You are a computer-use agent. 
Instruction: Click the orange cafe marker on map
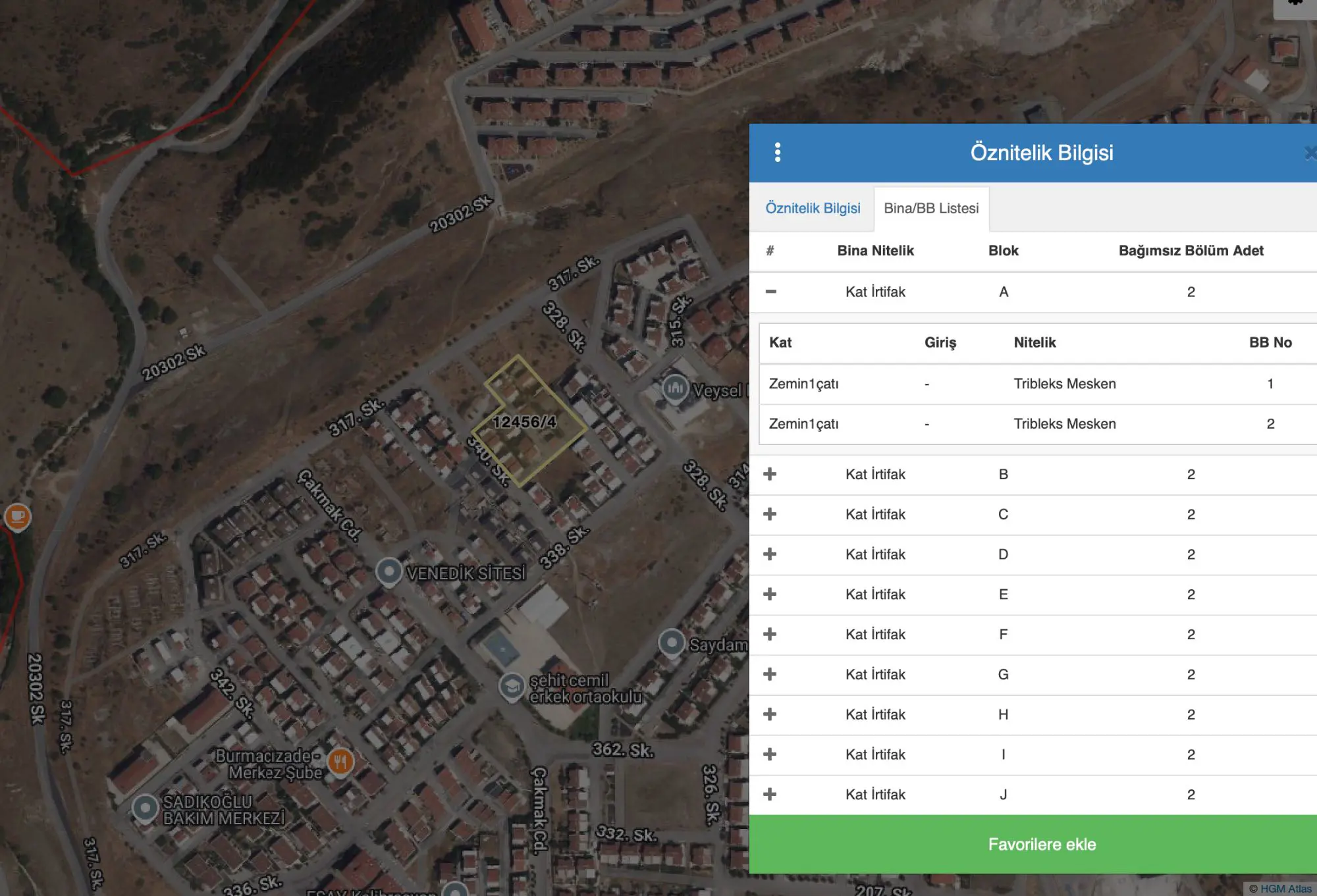point(18,517)
